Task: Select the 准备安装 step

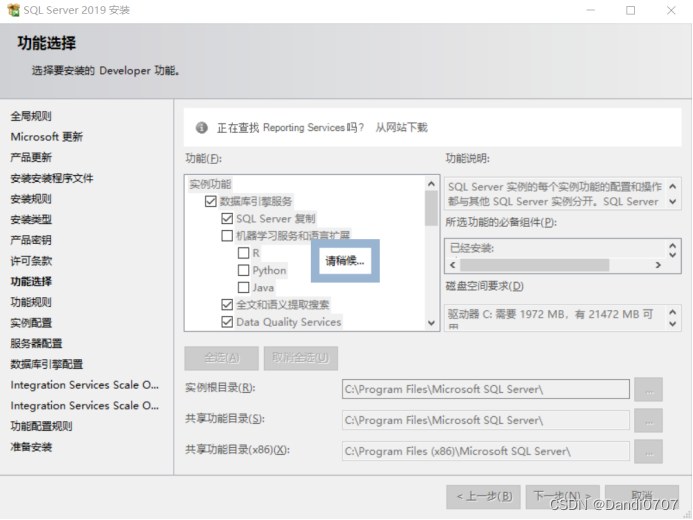Action: point(31,447)
